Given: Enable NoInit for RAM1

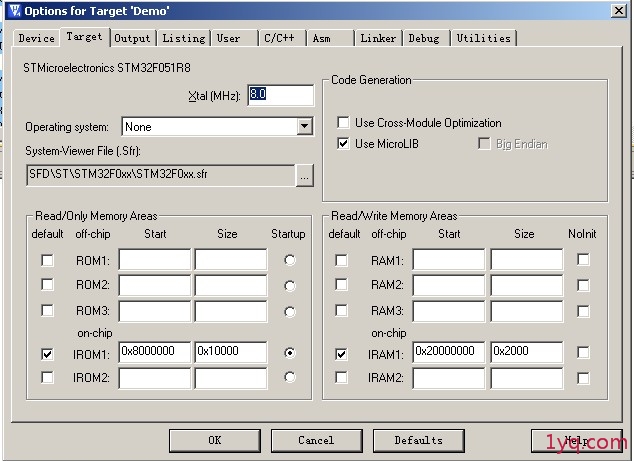Looking at the screenshot, I should (583, 259).
